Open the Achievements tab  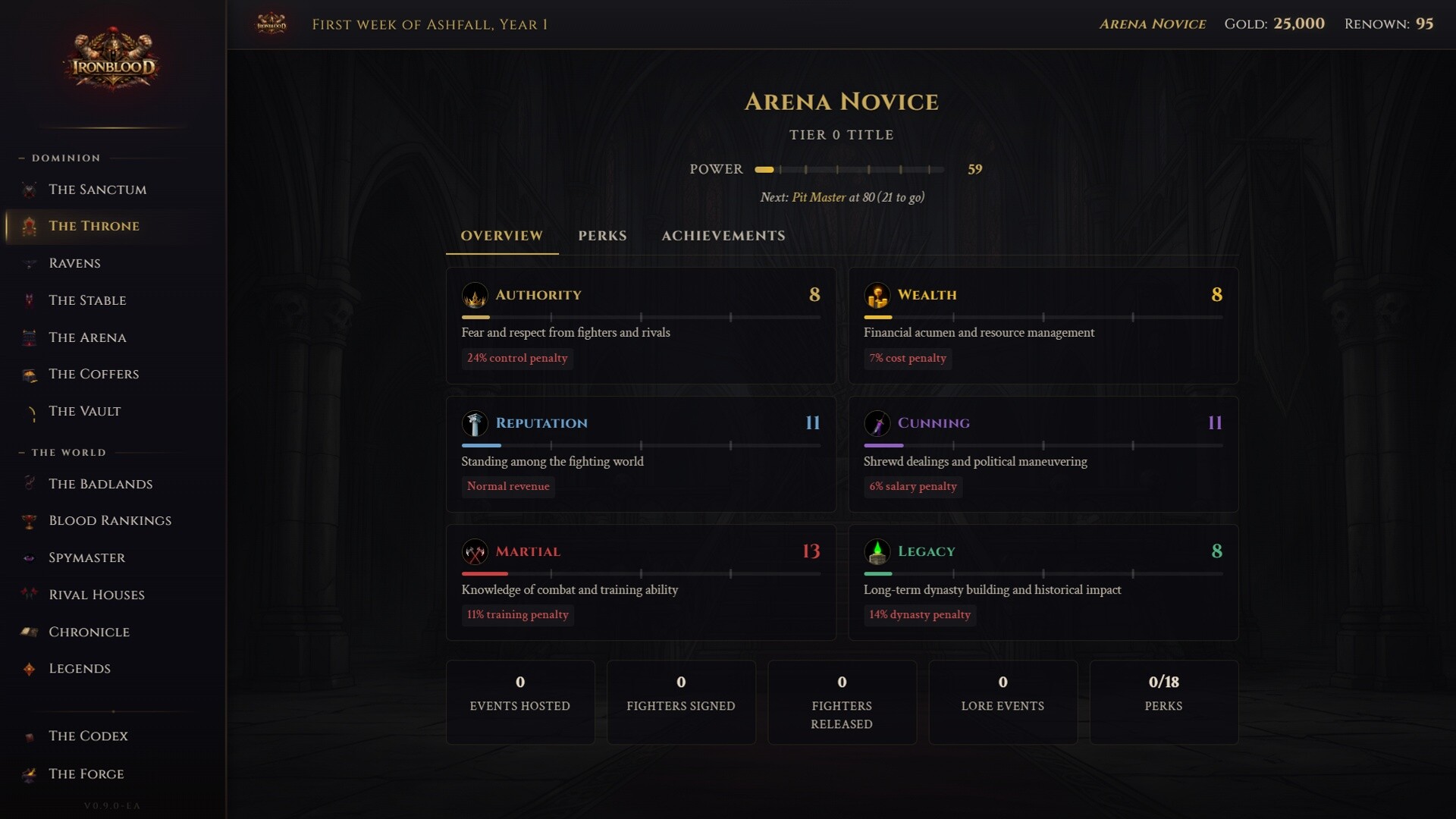click(723, 236)
